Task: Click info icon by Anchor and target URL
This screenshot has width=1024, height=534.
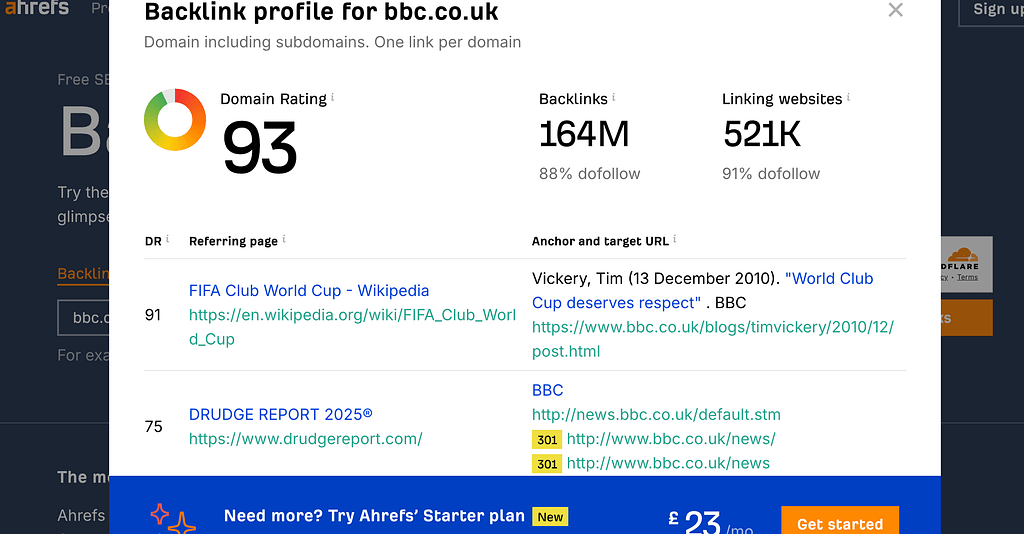Action: pos(675,240)
